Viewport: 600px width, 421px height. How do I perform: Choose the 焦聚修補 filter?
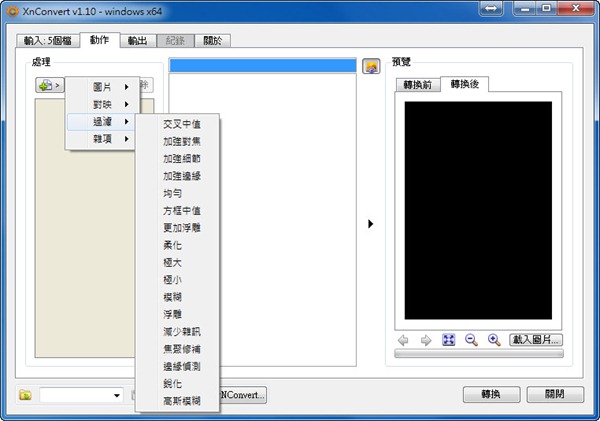[x=182, y=349]
